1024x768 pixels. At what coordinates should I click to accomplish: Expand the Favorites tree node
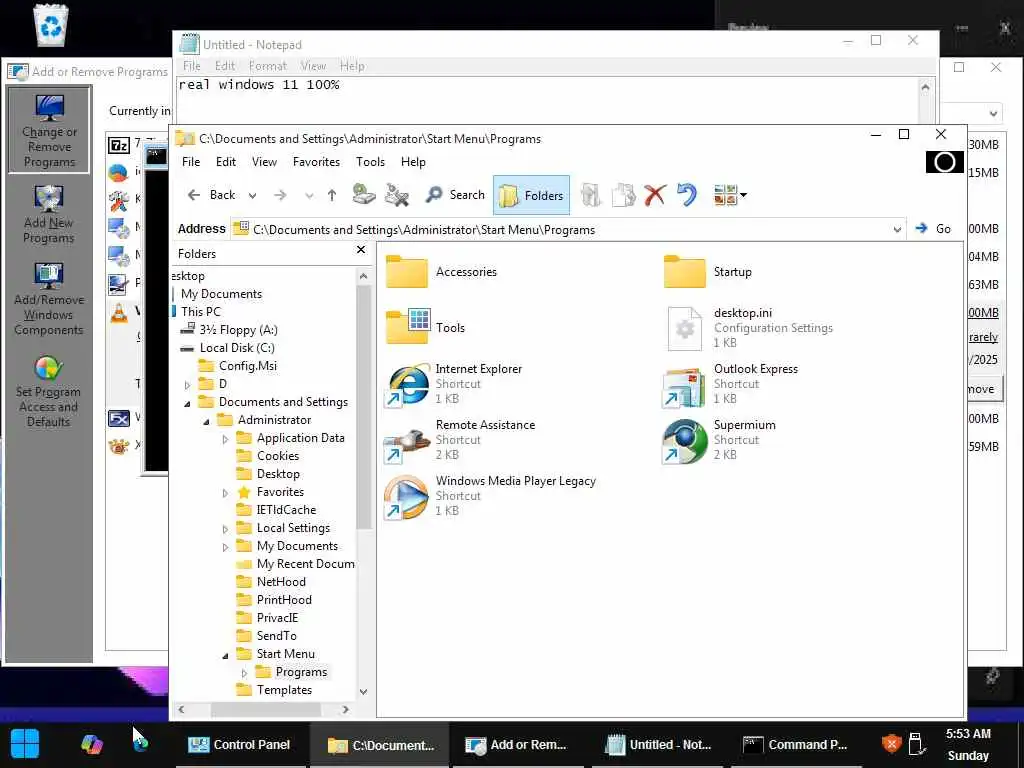(225, 493)
